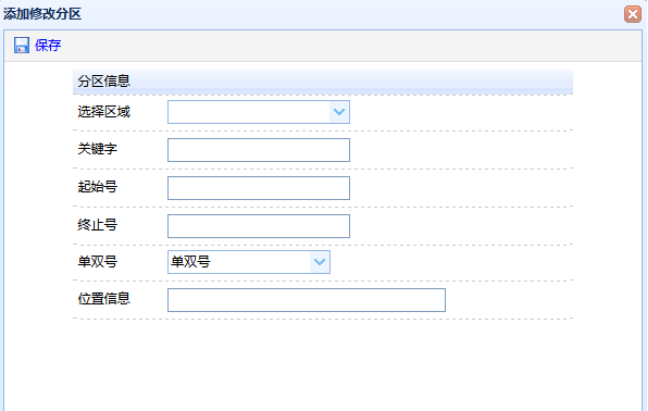Viewport: 648px width, 411px height.
Task: Click the 关键字 field label
Action: coord(98,149)
